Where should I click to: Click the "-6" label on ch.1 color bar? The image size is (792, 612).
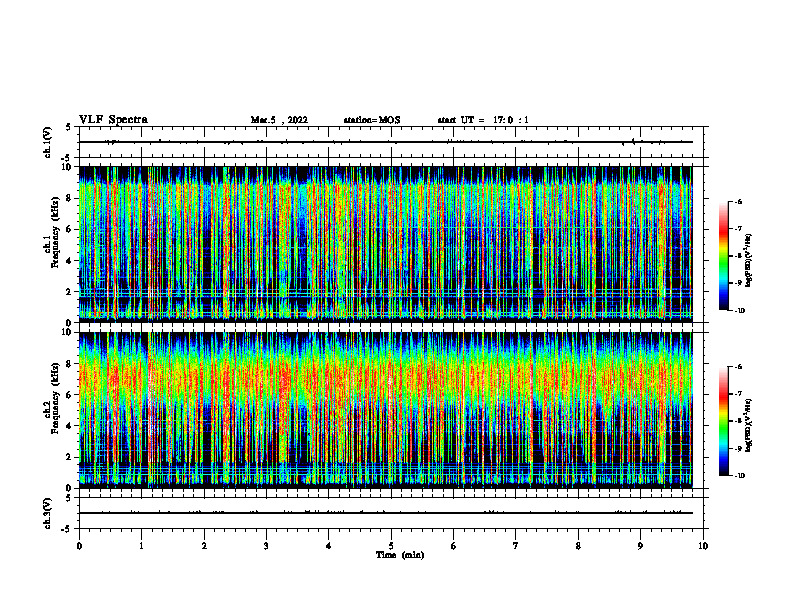(x=738, y=202)
